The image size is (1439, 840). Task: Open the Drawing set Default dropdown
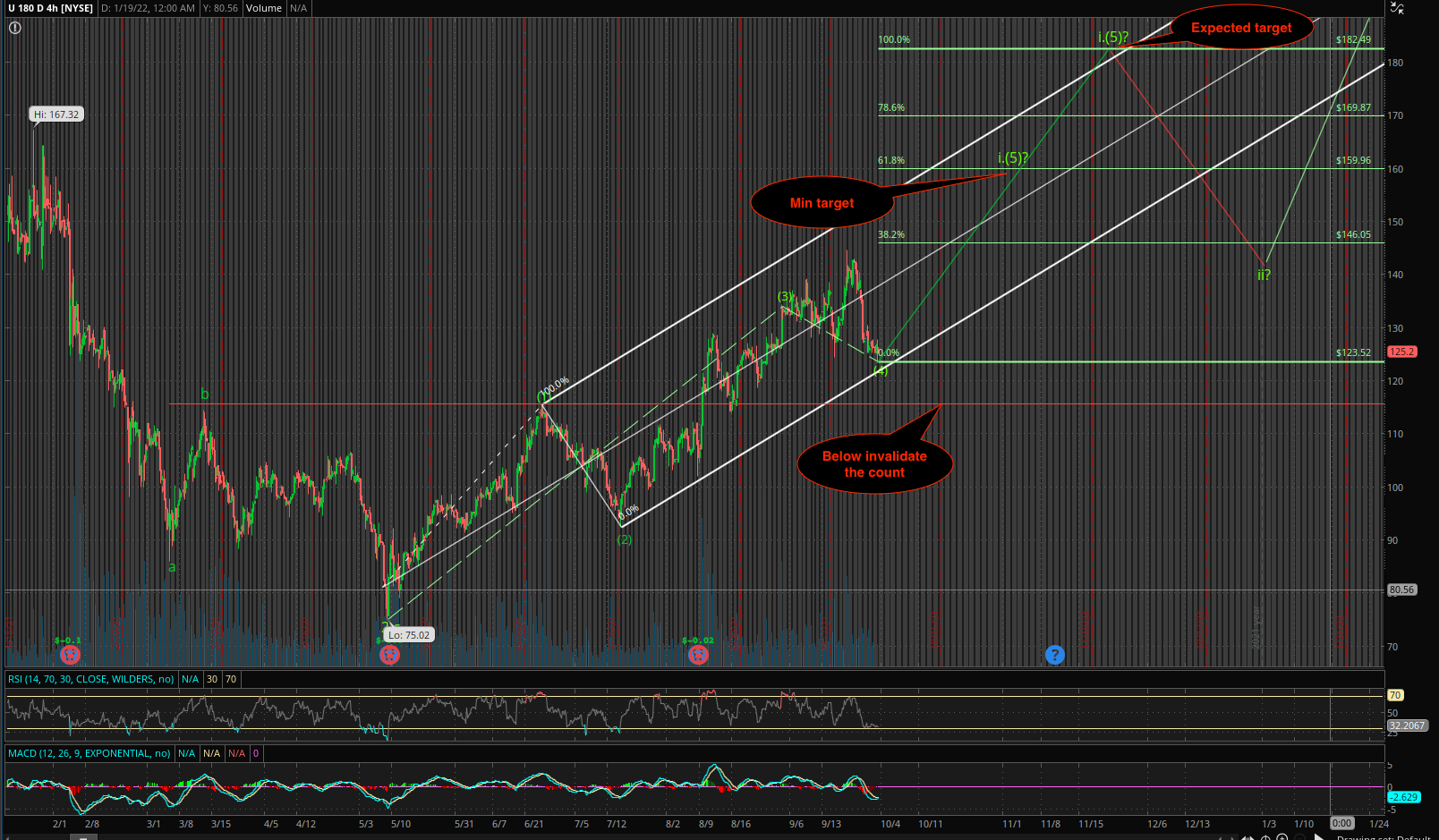pos(1384,838)
